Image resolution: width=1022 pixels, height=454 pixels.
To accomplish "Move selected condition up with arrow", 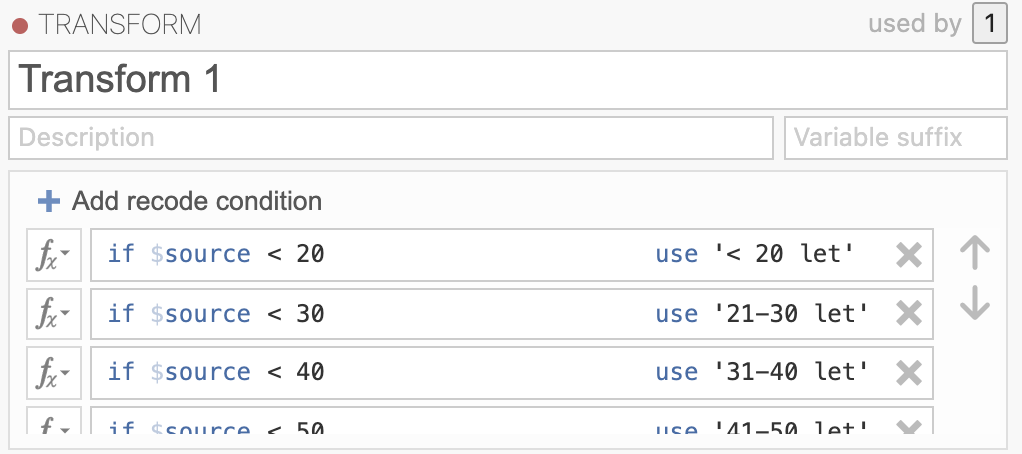I will [975, 252].
